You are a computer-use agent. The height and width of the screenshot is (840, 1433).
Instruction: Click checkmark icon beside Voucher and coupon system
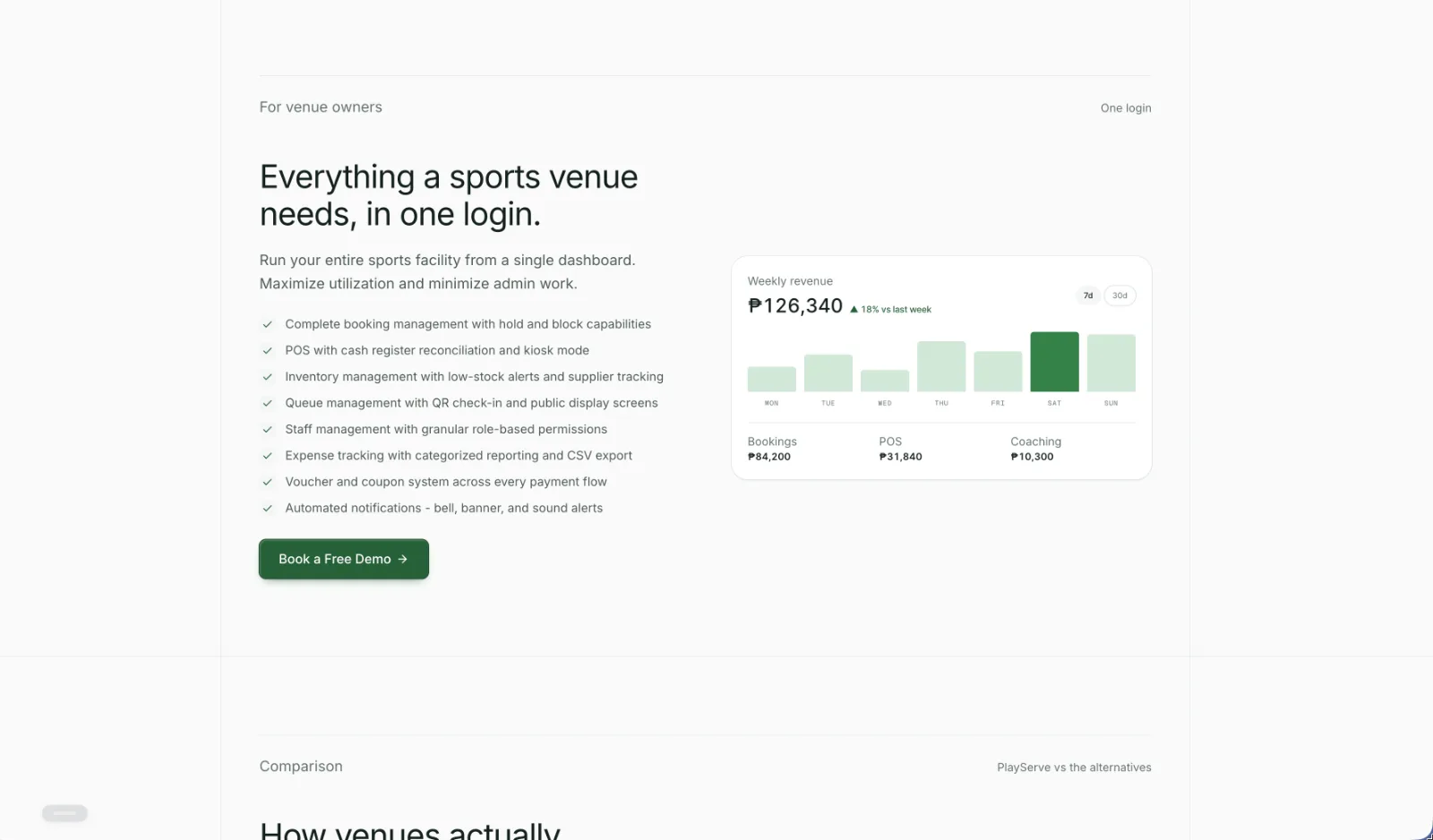(267, 482)
